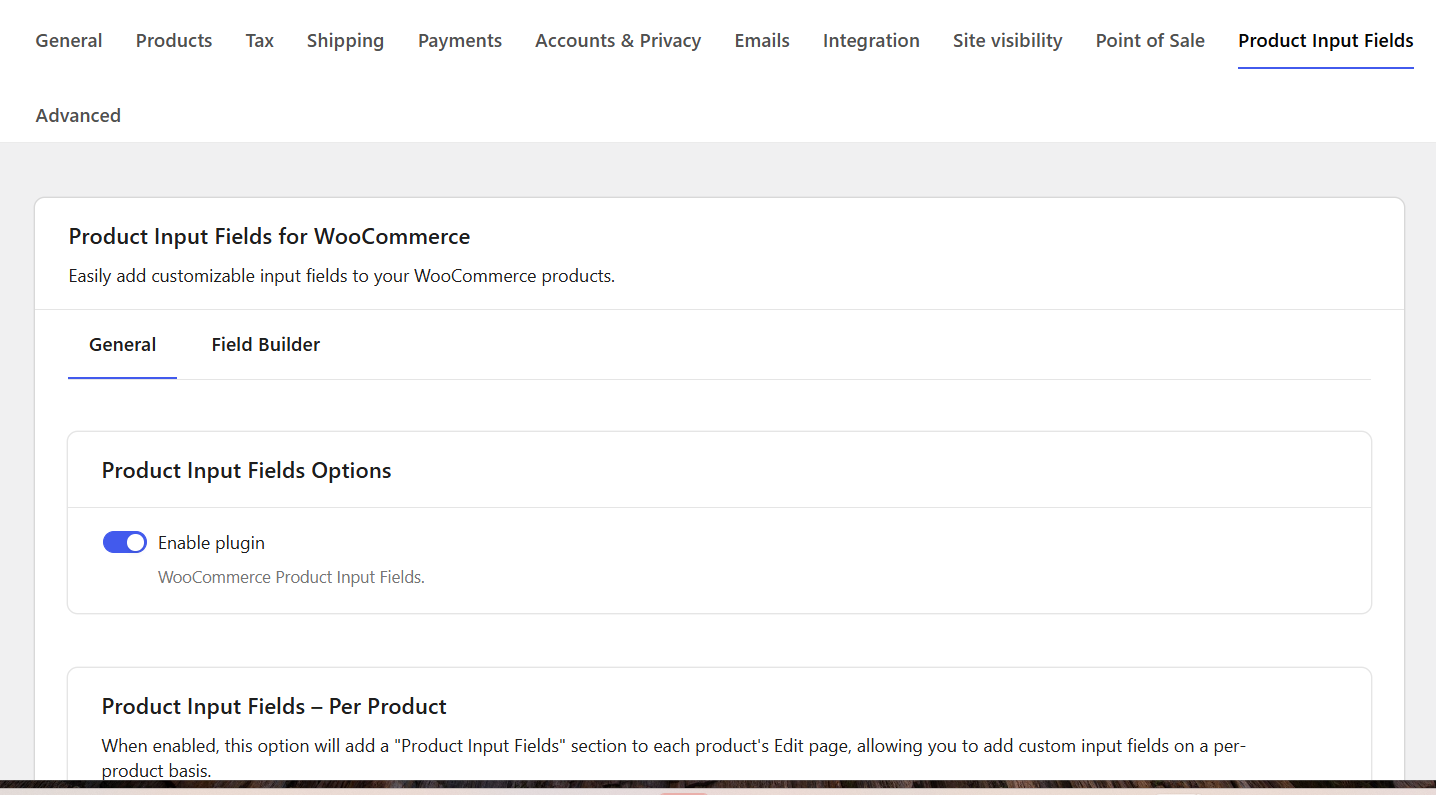Image resolution: width=1436 pixels, height=795 pixels.
Task: Open Accounts & Privacy tab
Action: (618, 41)
